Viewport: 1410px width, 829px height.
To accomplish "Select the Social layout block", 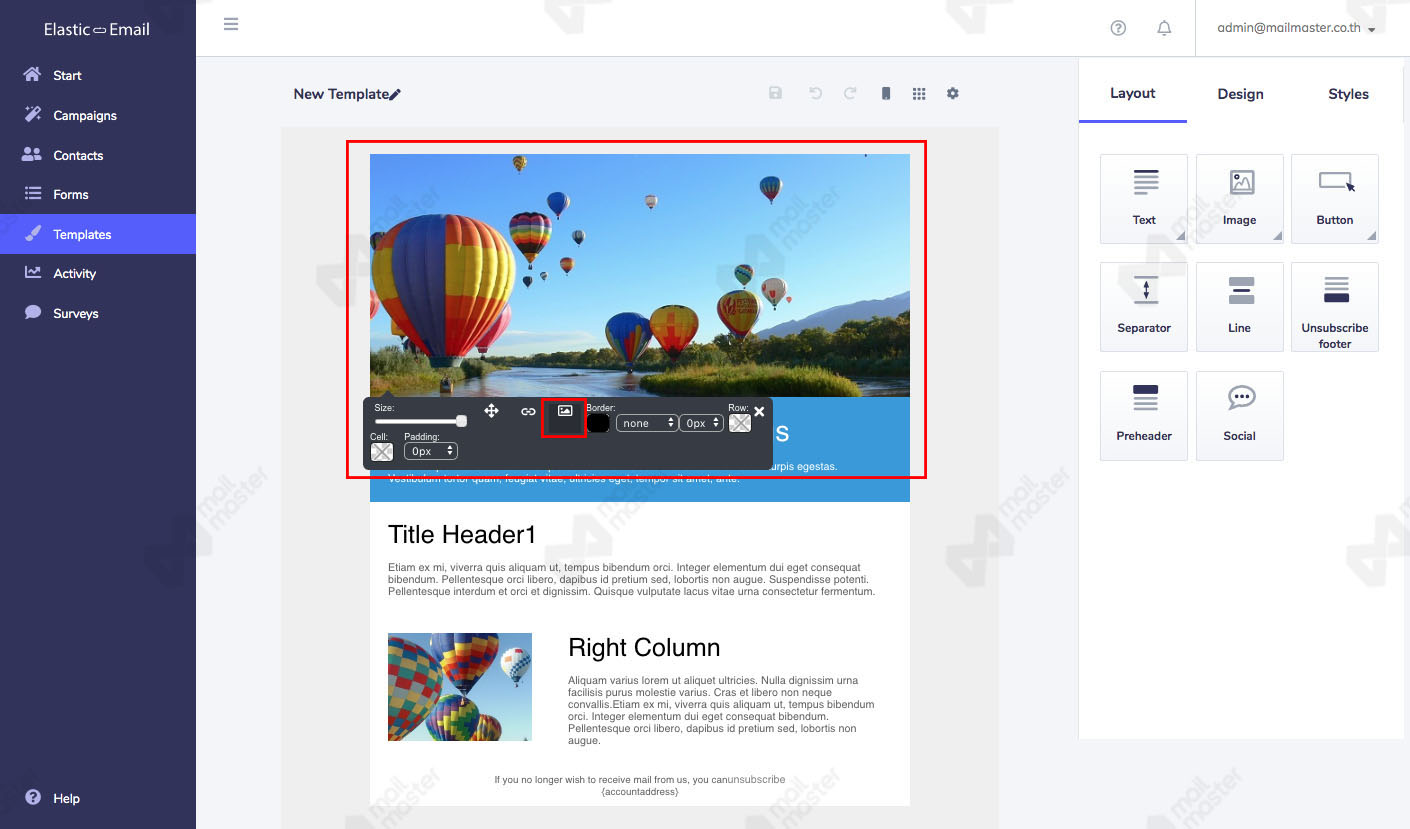I will 1240,416.
